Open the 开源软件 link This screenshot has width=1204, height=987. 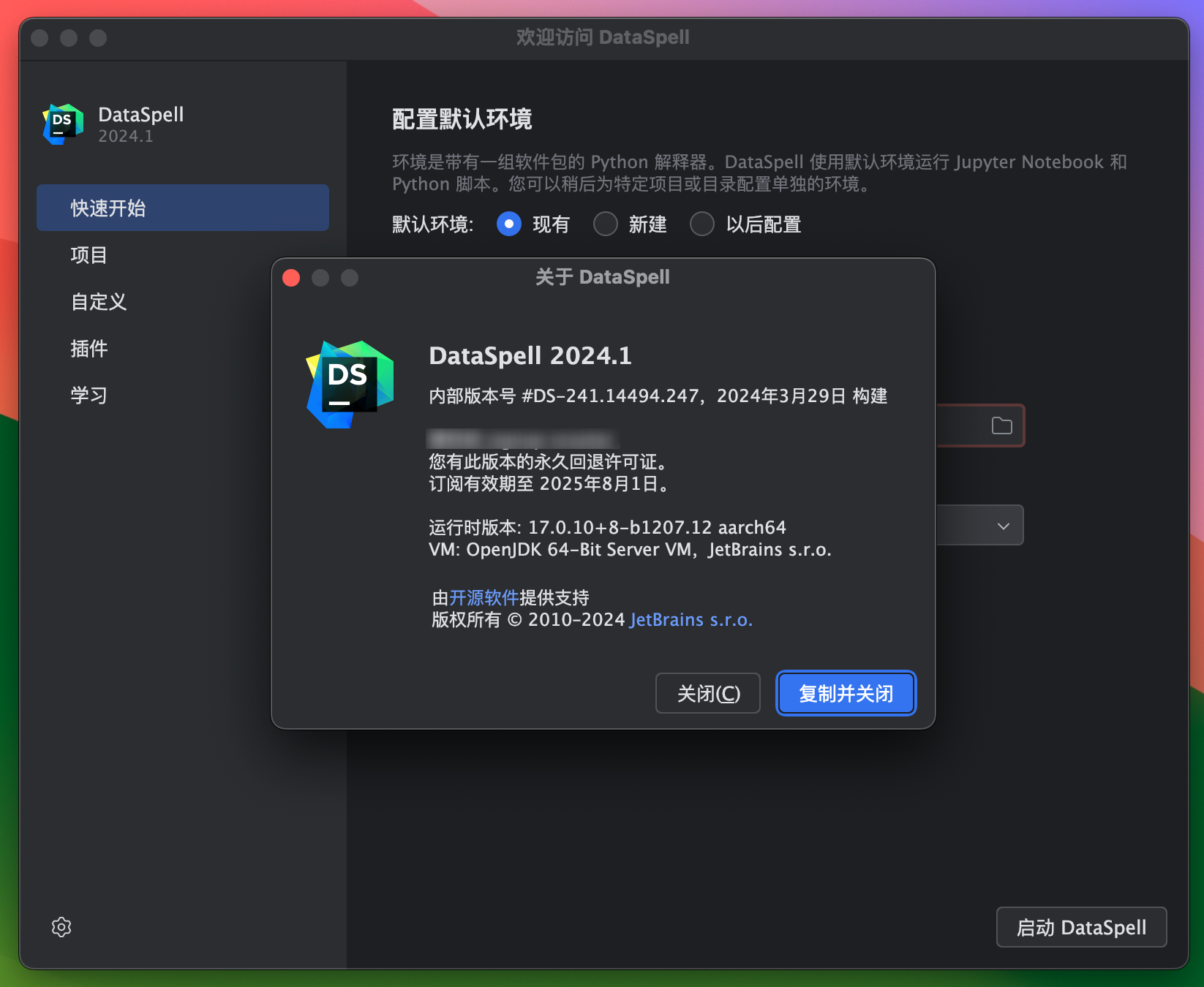484,597
